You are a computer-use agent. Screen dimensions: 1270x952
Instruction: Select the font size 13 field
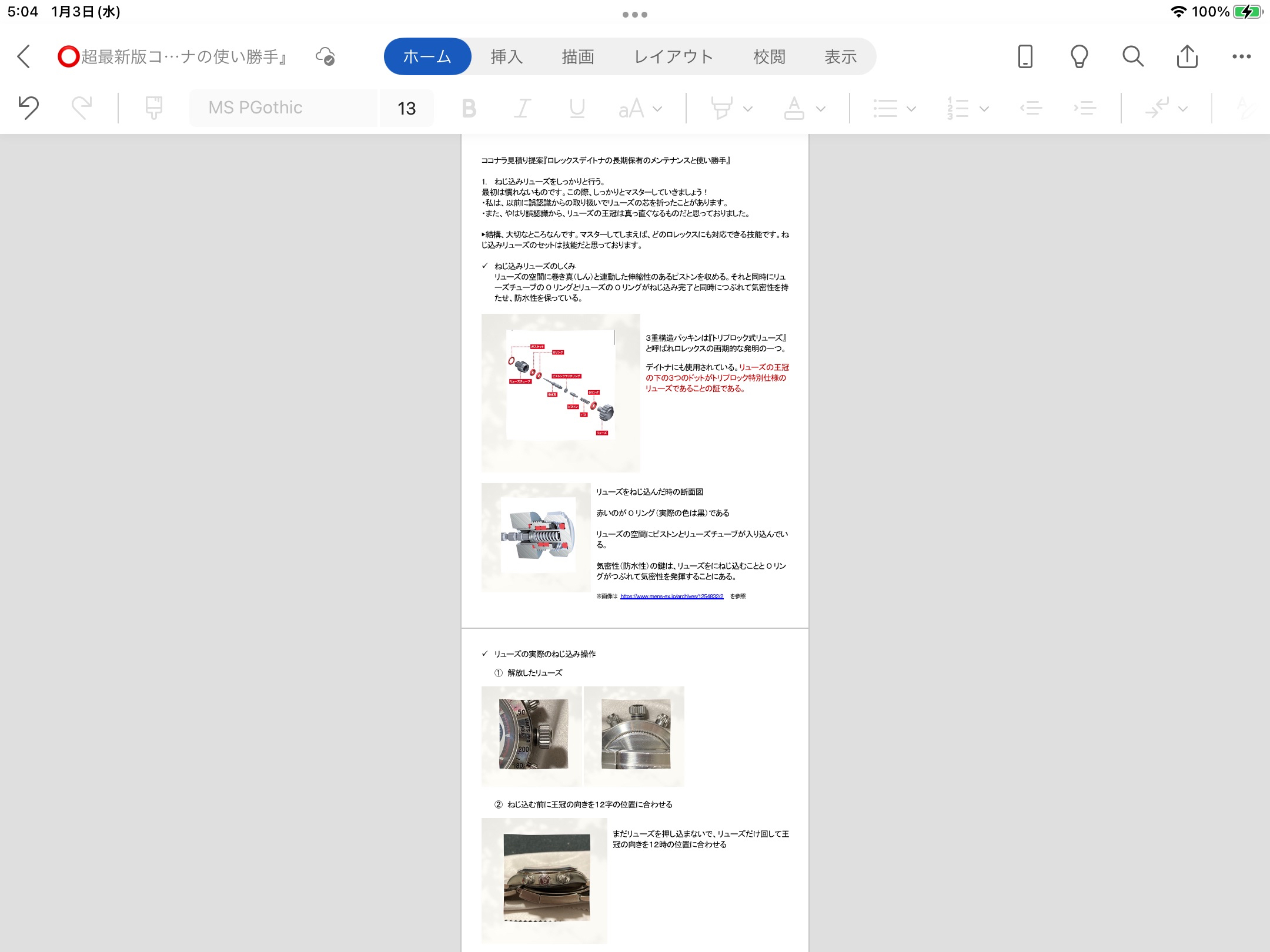click(x=406, y=108)
